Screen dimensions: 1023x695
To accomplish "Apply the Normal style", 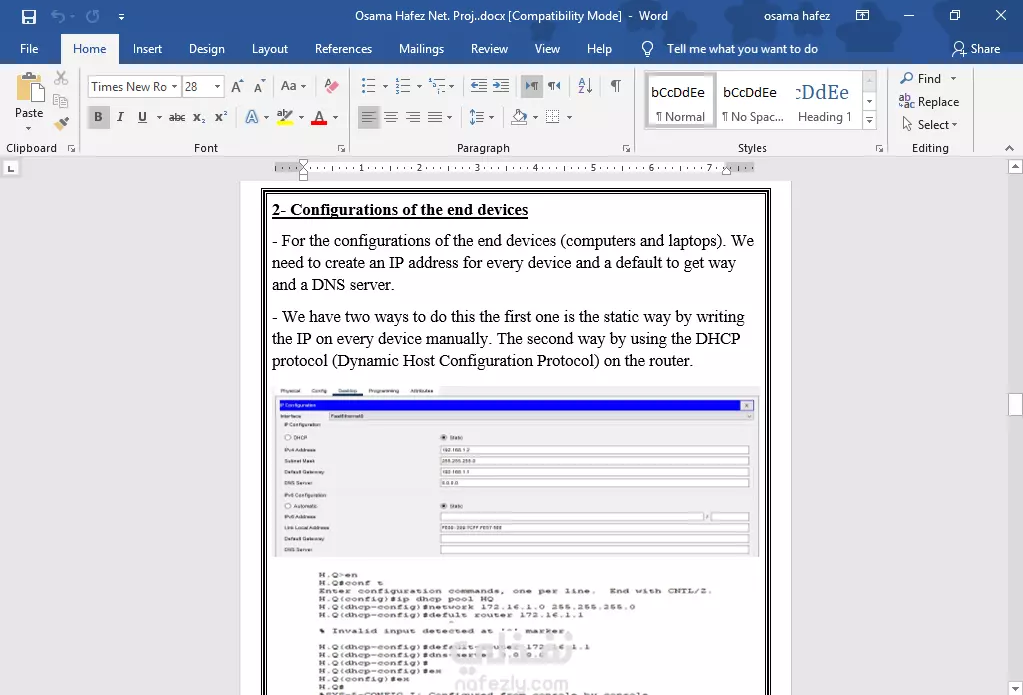I will 680,101.
